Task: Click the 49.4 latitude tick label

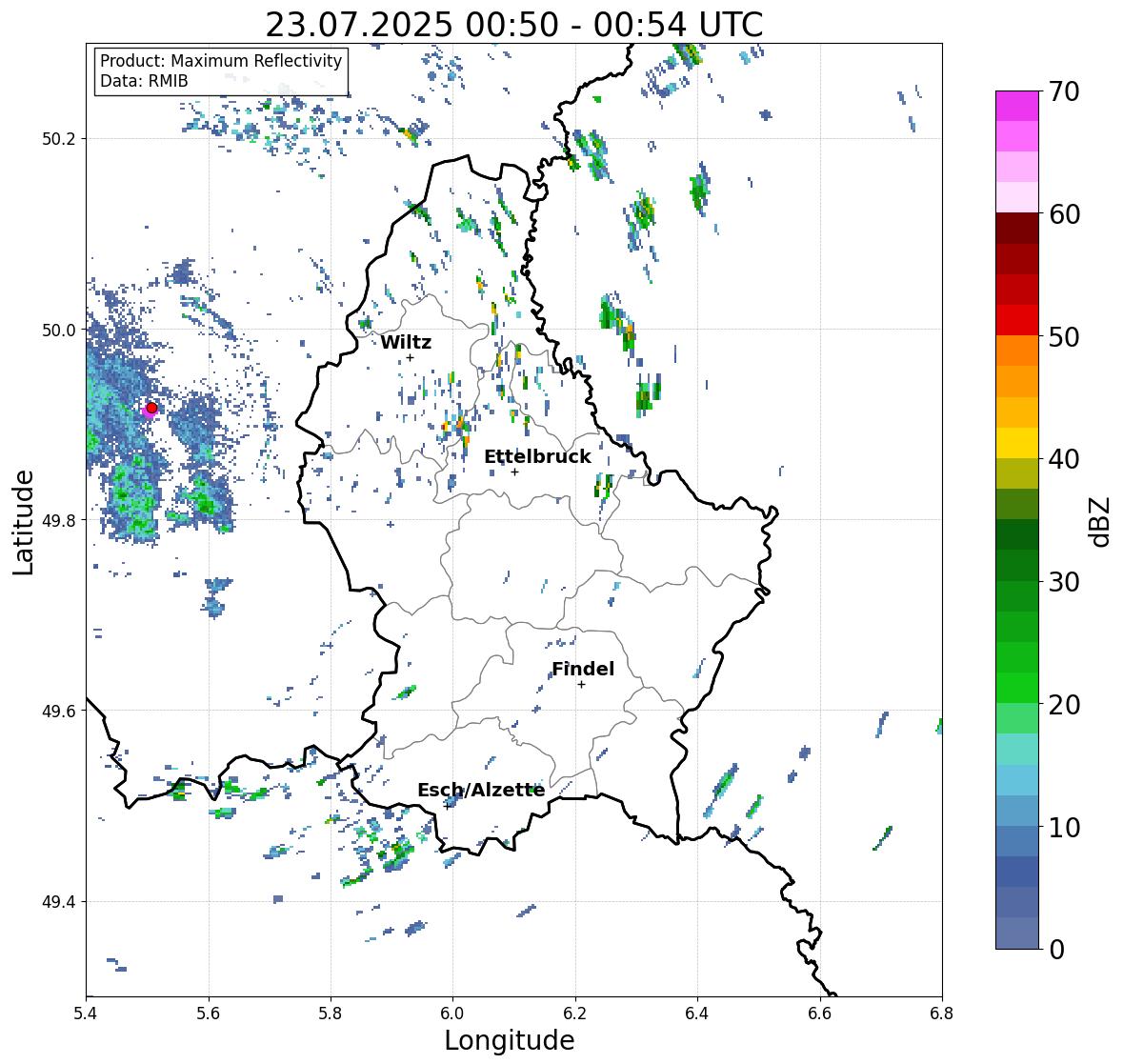Action: (60, 902)
